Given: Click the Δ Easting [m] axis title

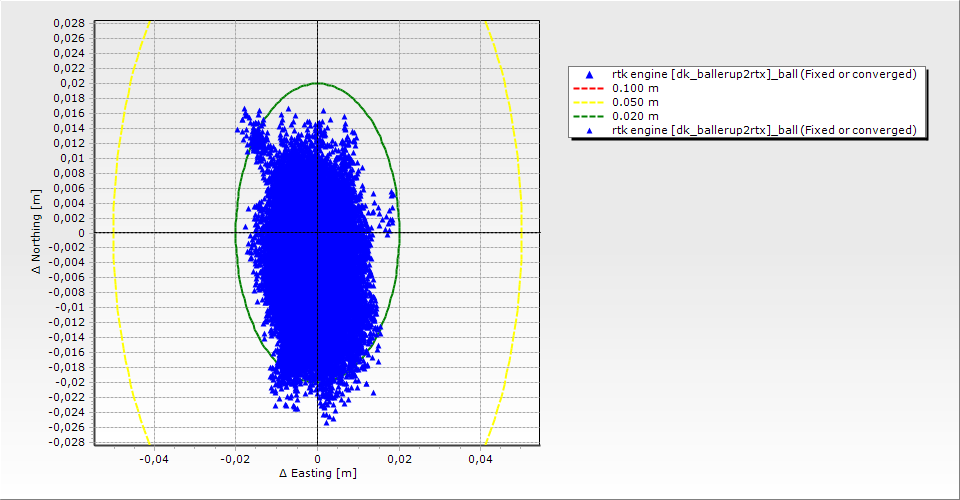Looking at the screenshot, I should [x=318, y=473].
